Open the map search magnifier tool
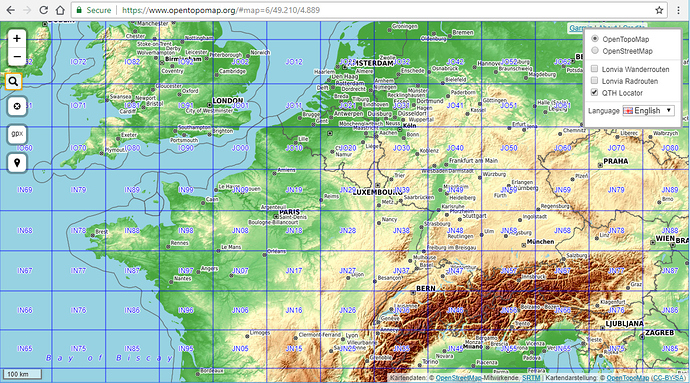Screen dimensions: 690x383 click(13, 81)
